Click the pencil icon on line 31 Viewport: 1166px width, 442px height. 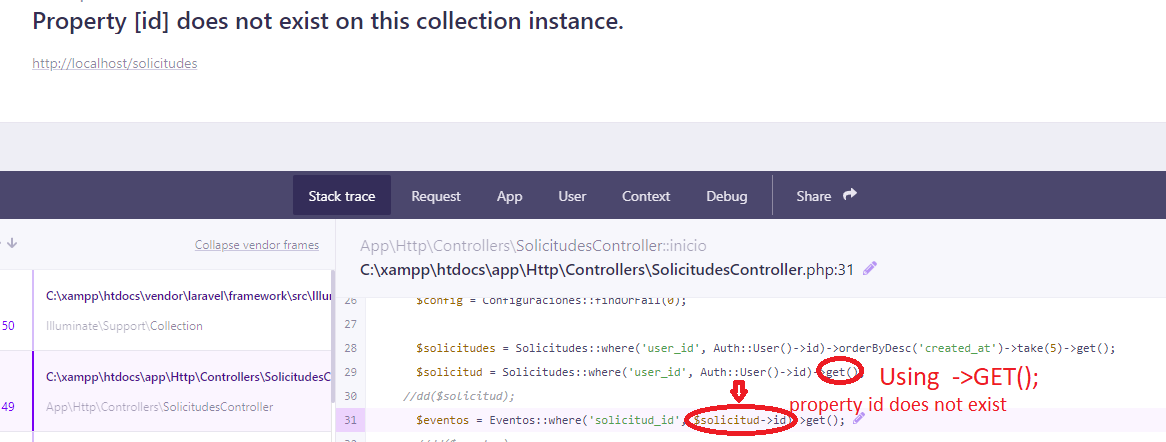tap(859, 419)
